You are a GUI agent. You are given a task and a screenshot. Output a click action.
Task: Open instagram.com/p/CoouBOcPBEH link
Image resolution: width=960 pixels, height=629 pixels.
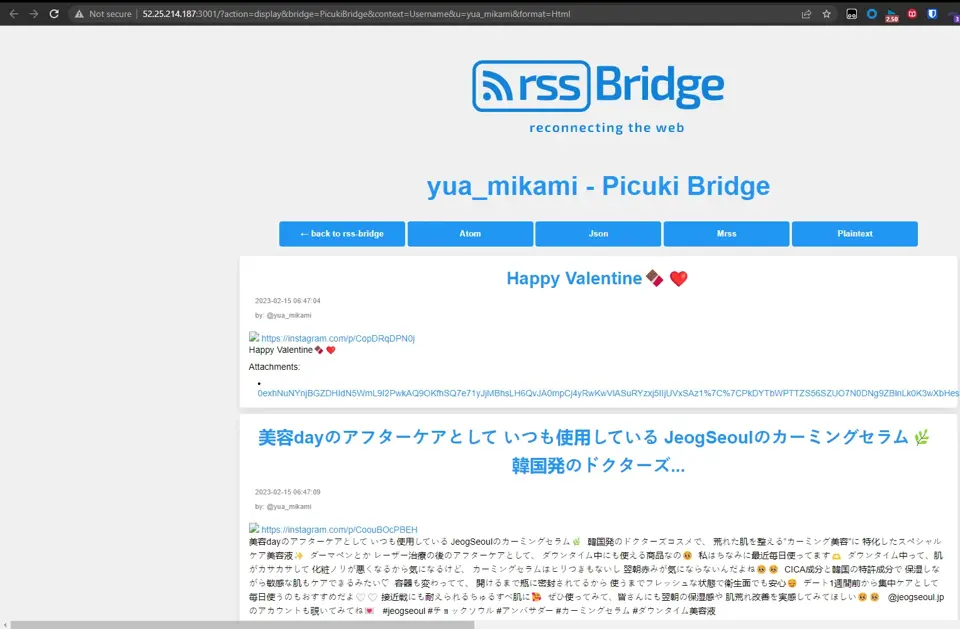pyautogui.click(x=339, y=529)
